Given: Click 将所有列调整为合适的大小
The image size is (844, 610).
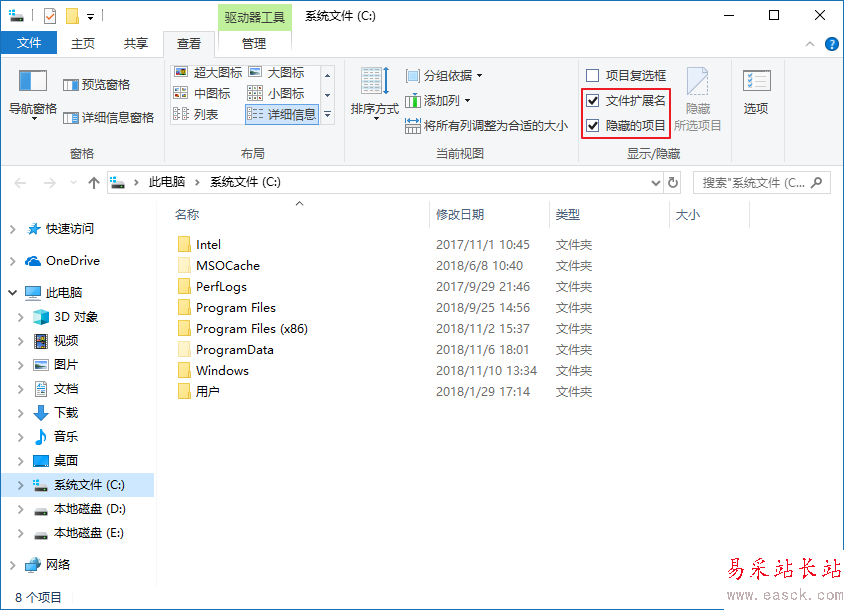Looking at the screenshot, I should (x=486, y=125).
